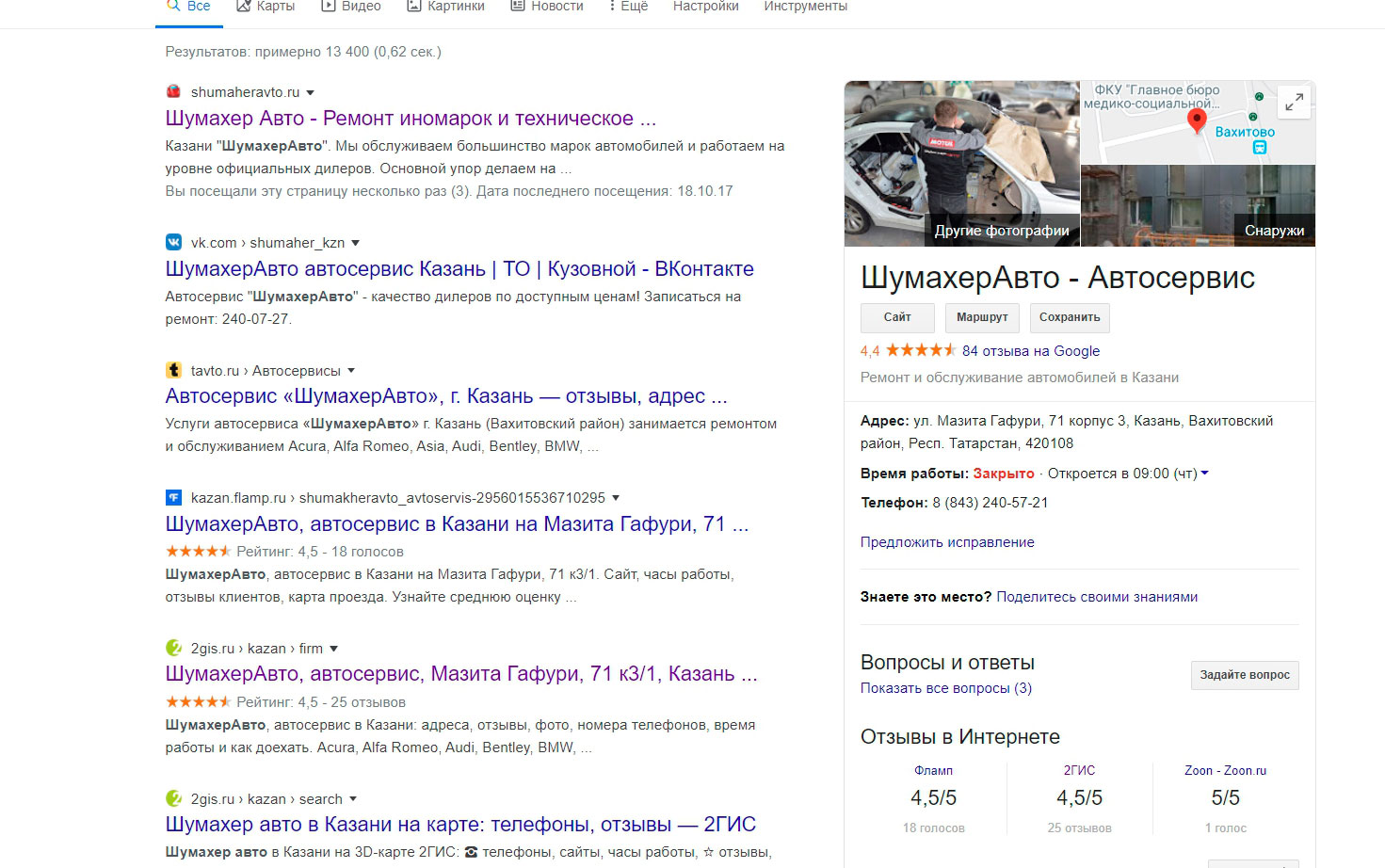Open the Ещё menu
Screen dimensions: 1385x868
(x=628, y=7)
